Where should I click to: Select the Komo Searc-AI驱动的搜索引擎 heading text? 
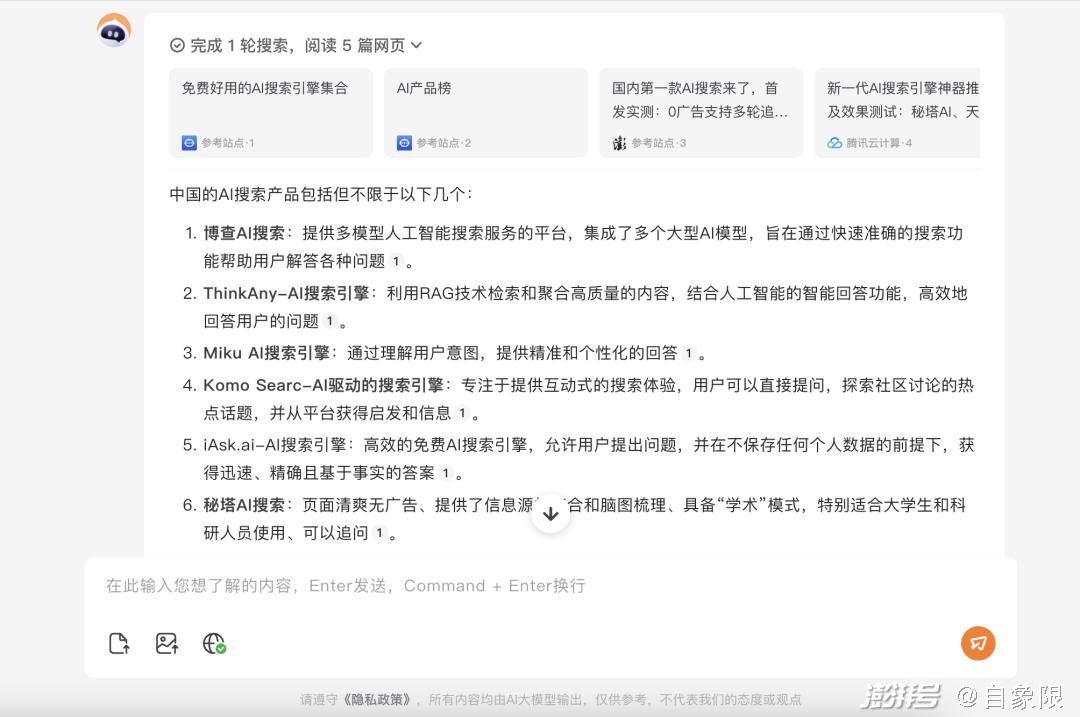pyautogui.click(x=323, y=385)
